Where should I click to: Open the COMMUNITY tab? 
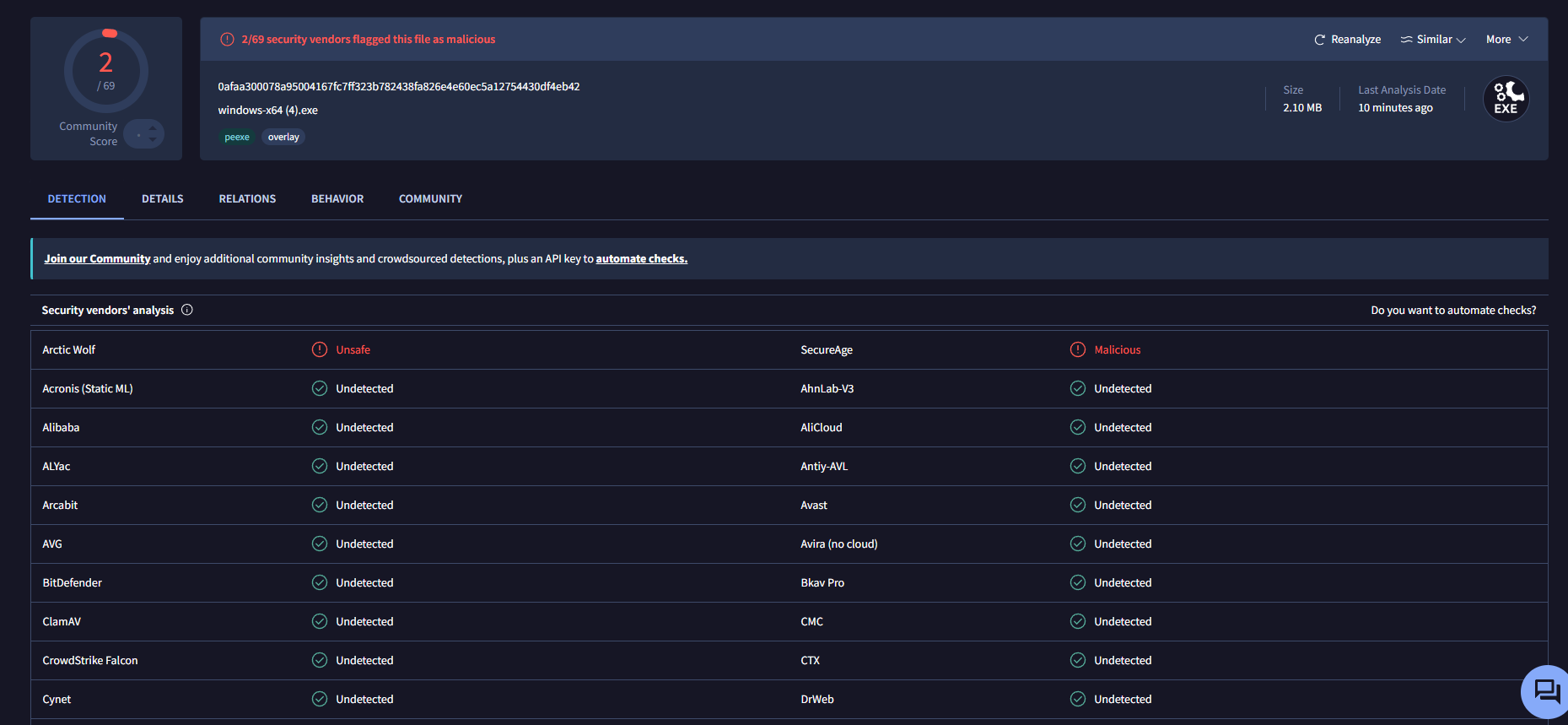point(430,199)
